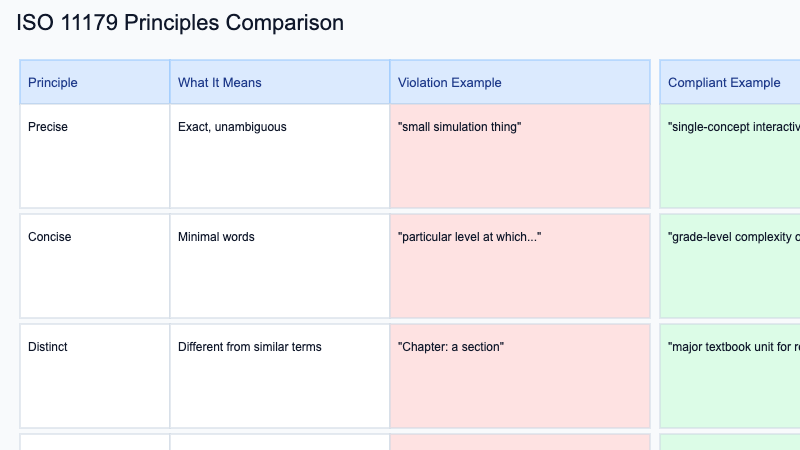
Task: Click the "particular level at which..." cell
Action: 520,266
